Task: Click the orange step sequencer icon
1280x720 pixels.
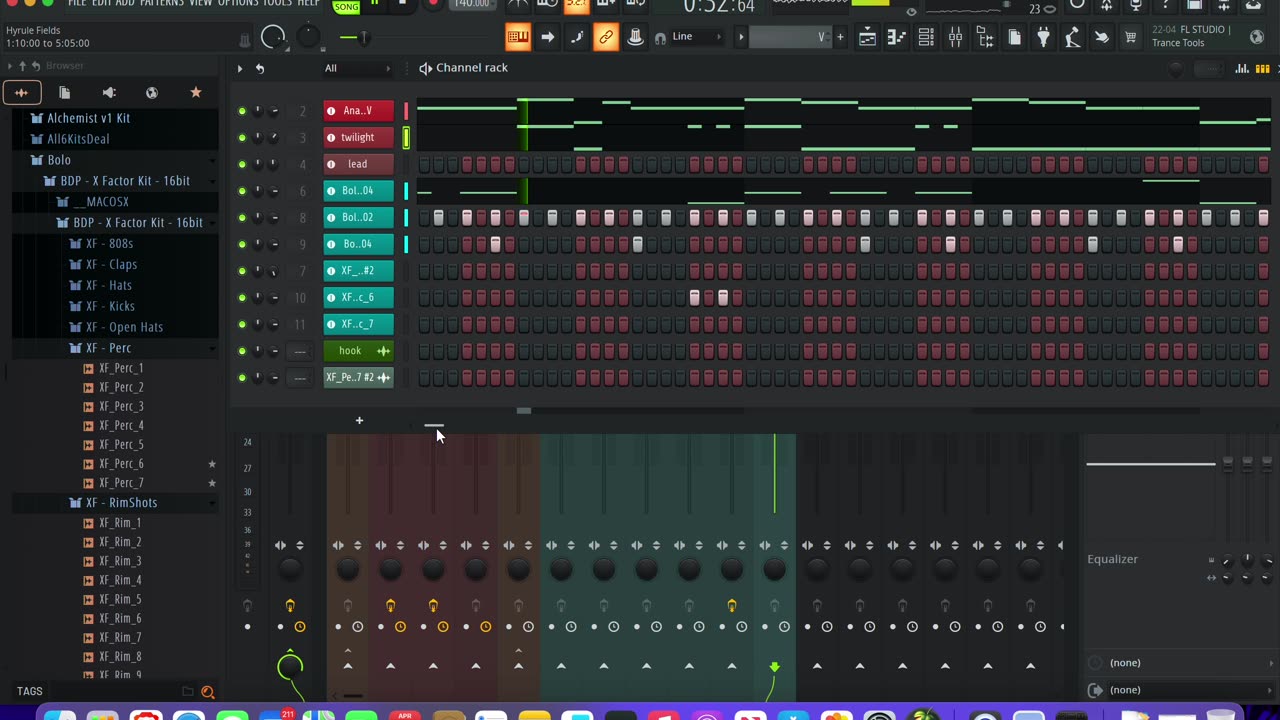Action: pos(1263,68)
